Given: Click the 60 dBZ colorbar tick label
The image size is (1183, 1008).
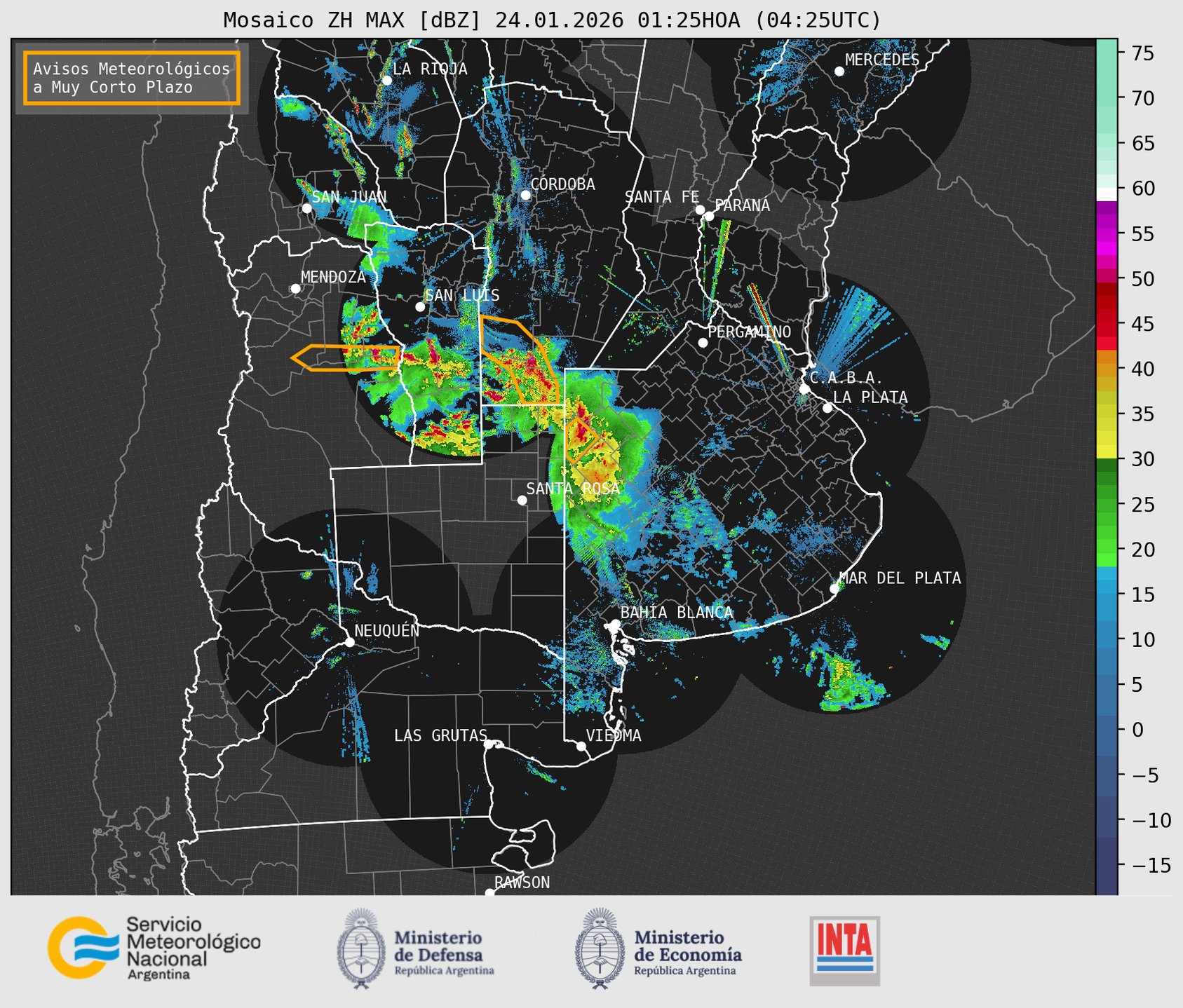Looking at the screenshot, I should point(1142,189).
